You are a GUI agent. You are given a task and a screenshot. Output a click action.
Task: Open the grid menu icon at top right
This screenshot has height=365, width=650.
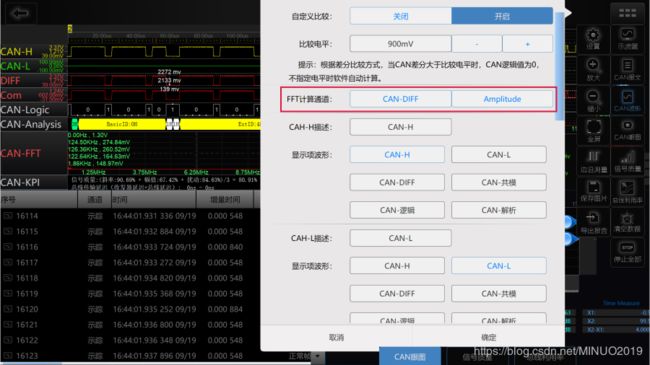(x=627, y=13)
